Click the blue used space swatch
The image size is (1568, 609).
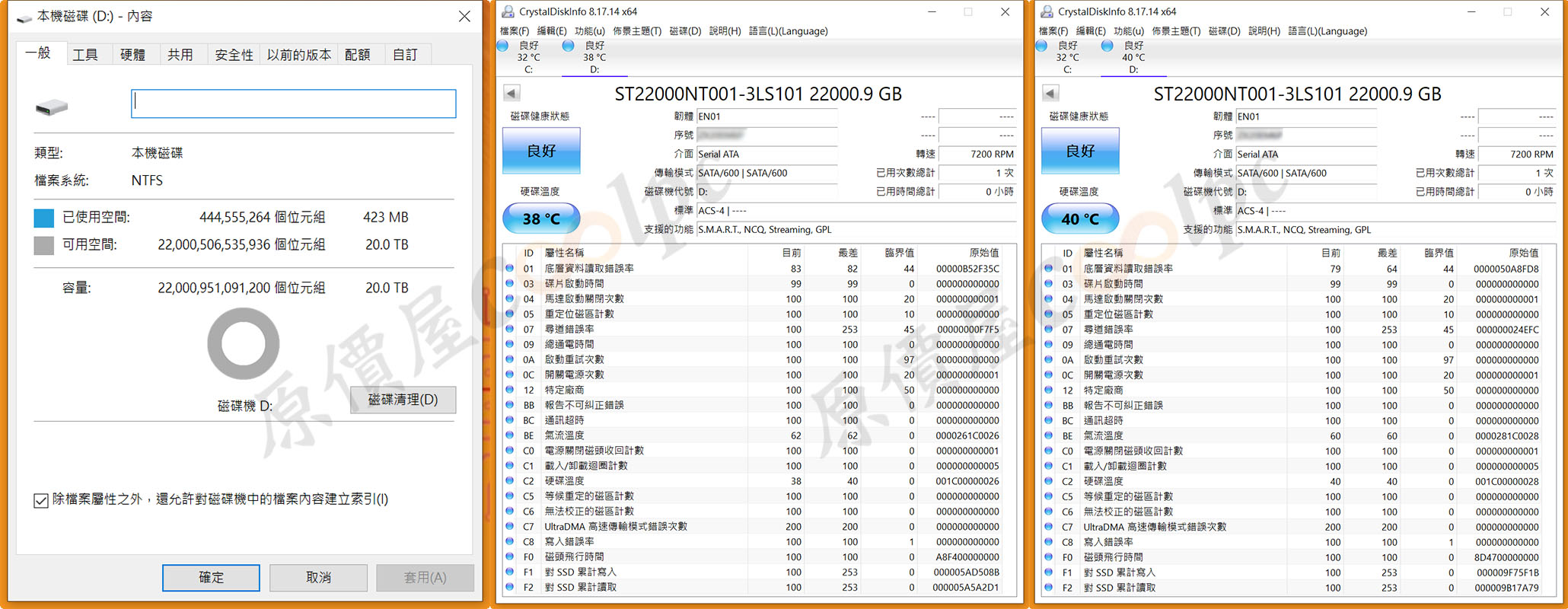pos(44,218)
